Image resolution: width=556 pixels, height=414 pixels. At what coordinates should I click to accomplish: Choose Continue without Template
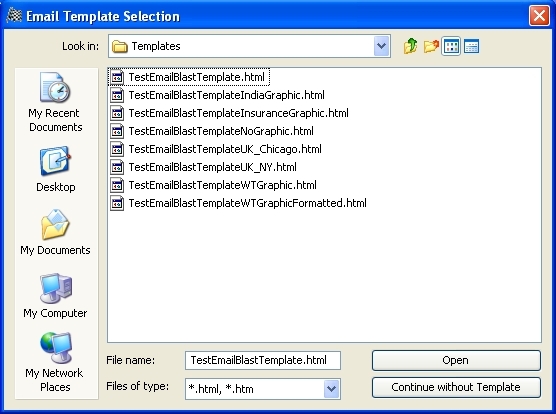coord(456,387)
